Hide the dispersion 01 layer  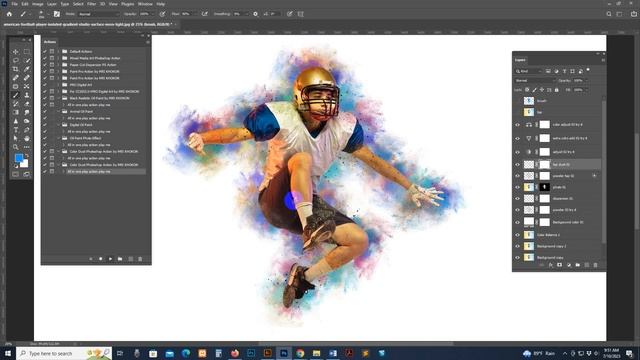tap(518, 198)
